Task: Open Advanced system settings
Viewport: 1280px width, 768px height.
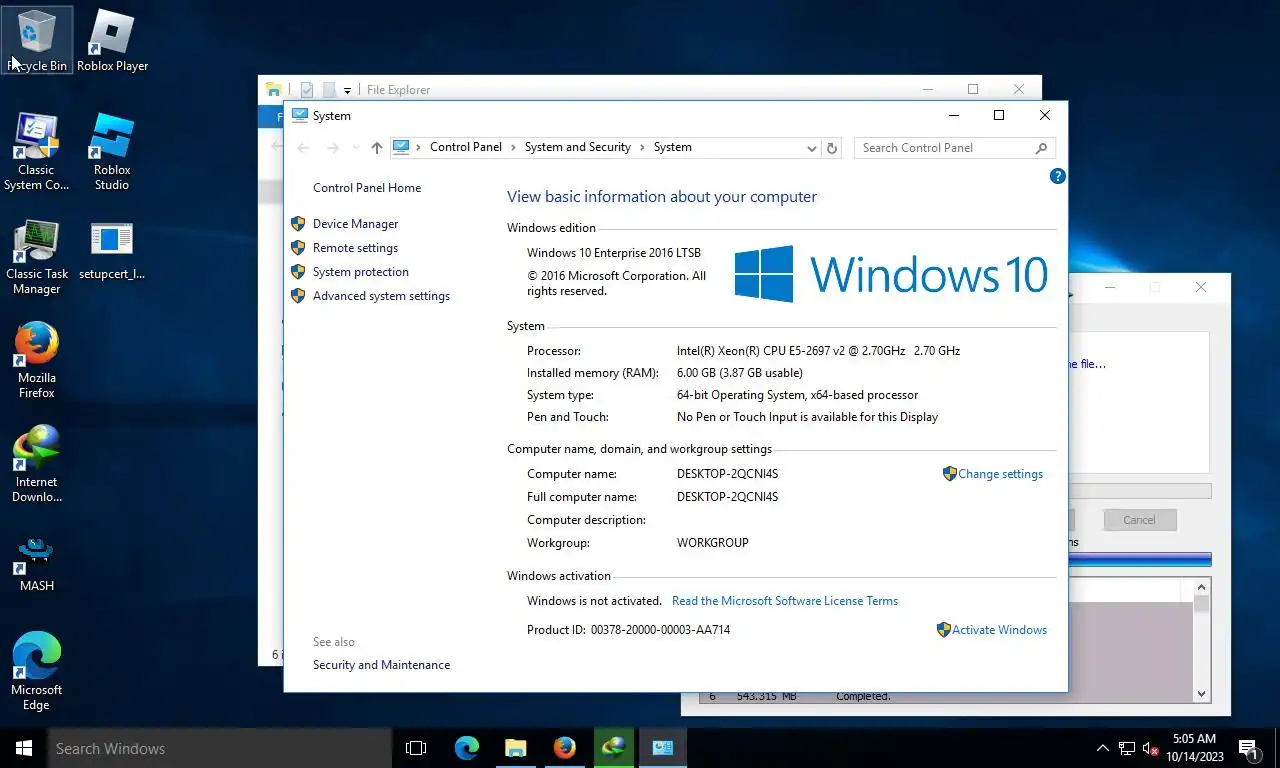Action: click(x=381, y=296)
